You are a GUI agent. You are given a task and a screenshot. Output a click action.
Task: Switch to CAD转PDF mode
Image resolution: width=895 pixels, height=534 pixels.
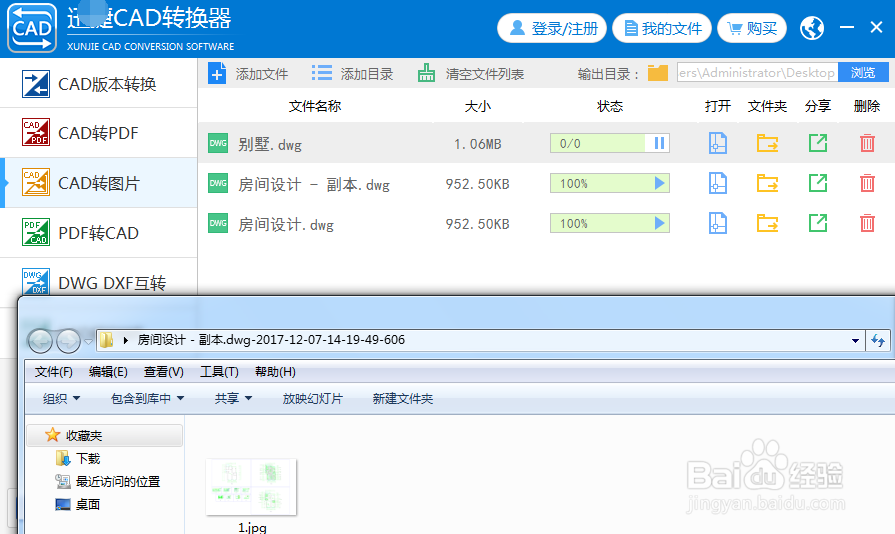(x=98, y=132)
